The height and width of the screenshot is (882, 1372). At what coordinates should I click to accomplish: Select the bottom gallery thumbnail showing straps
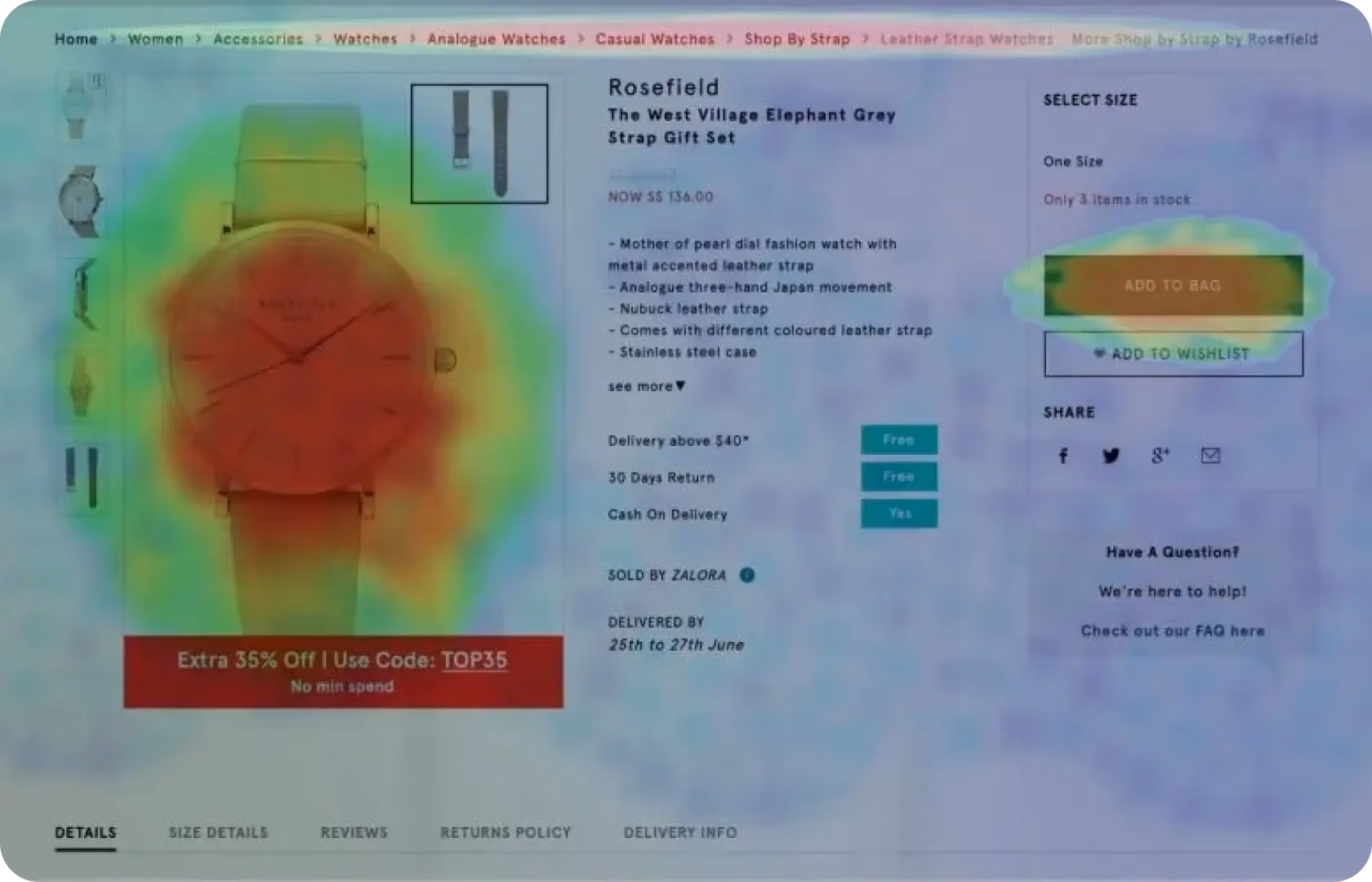tap(80, 478)
